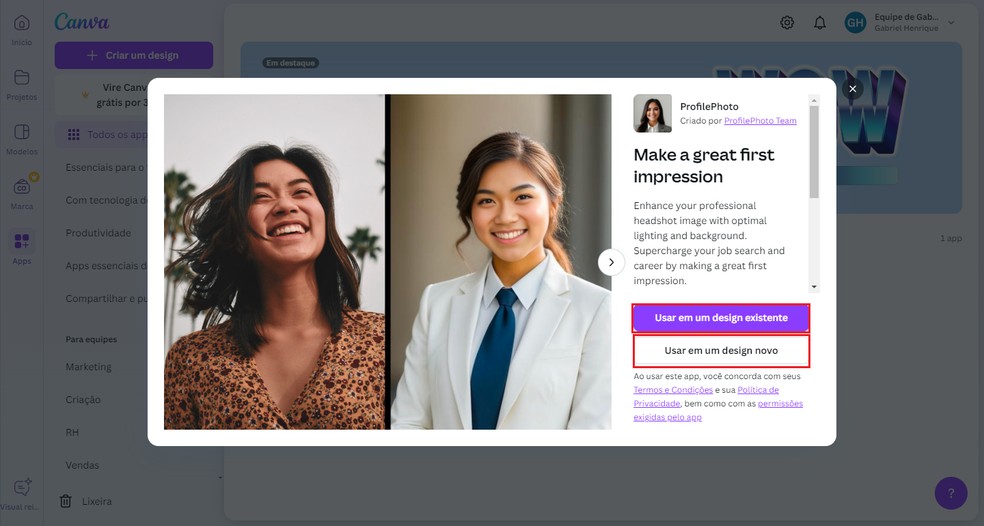Click the GH account avatar
The height and width of the screenshot is (526, 984).
pos(855,23)
